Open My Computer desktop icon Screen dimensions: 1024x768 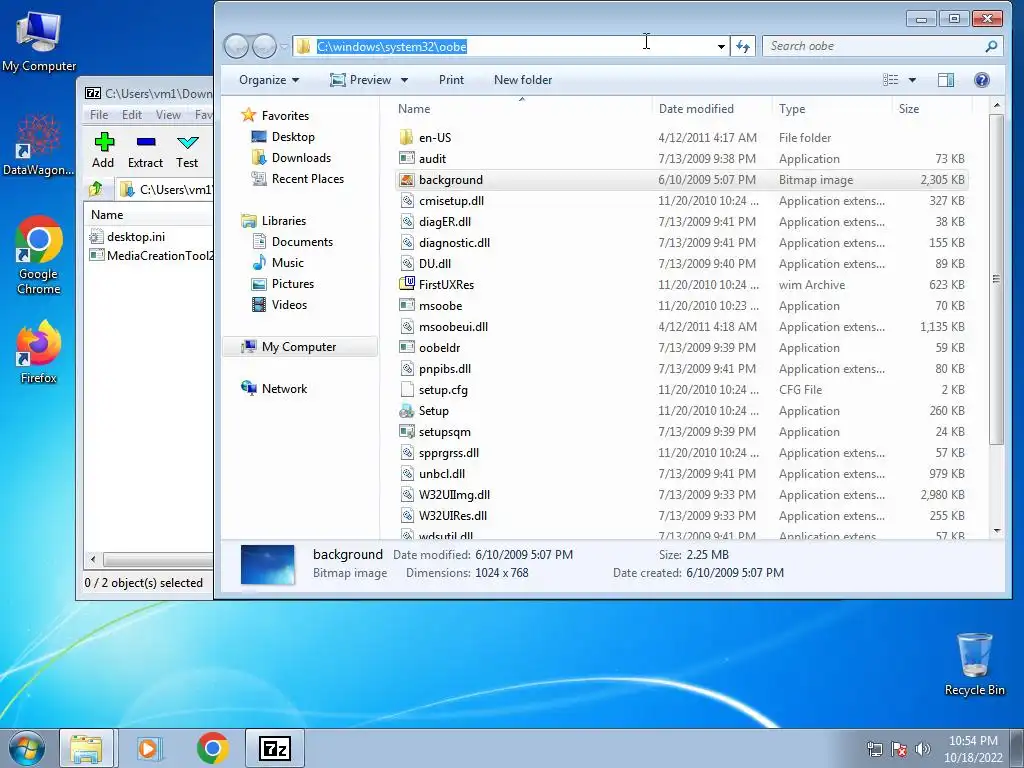(39, 41)
